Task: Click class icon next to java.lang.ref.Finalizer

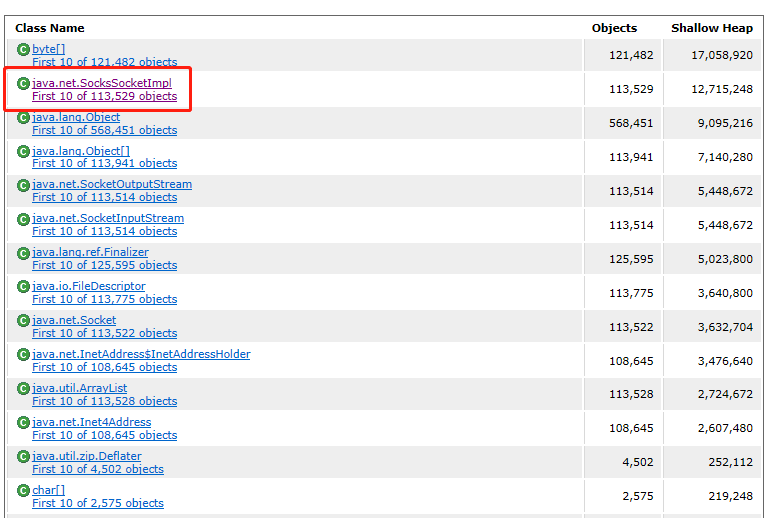Action: (23, 253)
